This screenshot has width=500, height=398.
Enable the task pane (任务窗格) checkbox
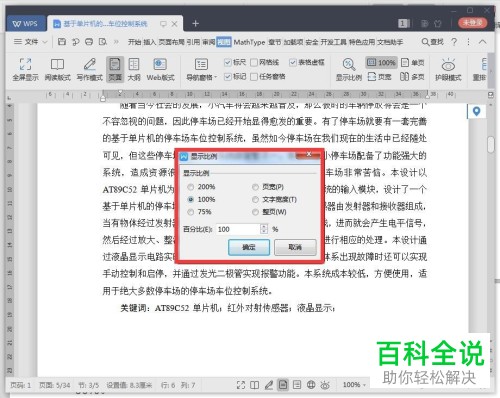pyautogui.click(x=254, y=77)
